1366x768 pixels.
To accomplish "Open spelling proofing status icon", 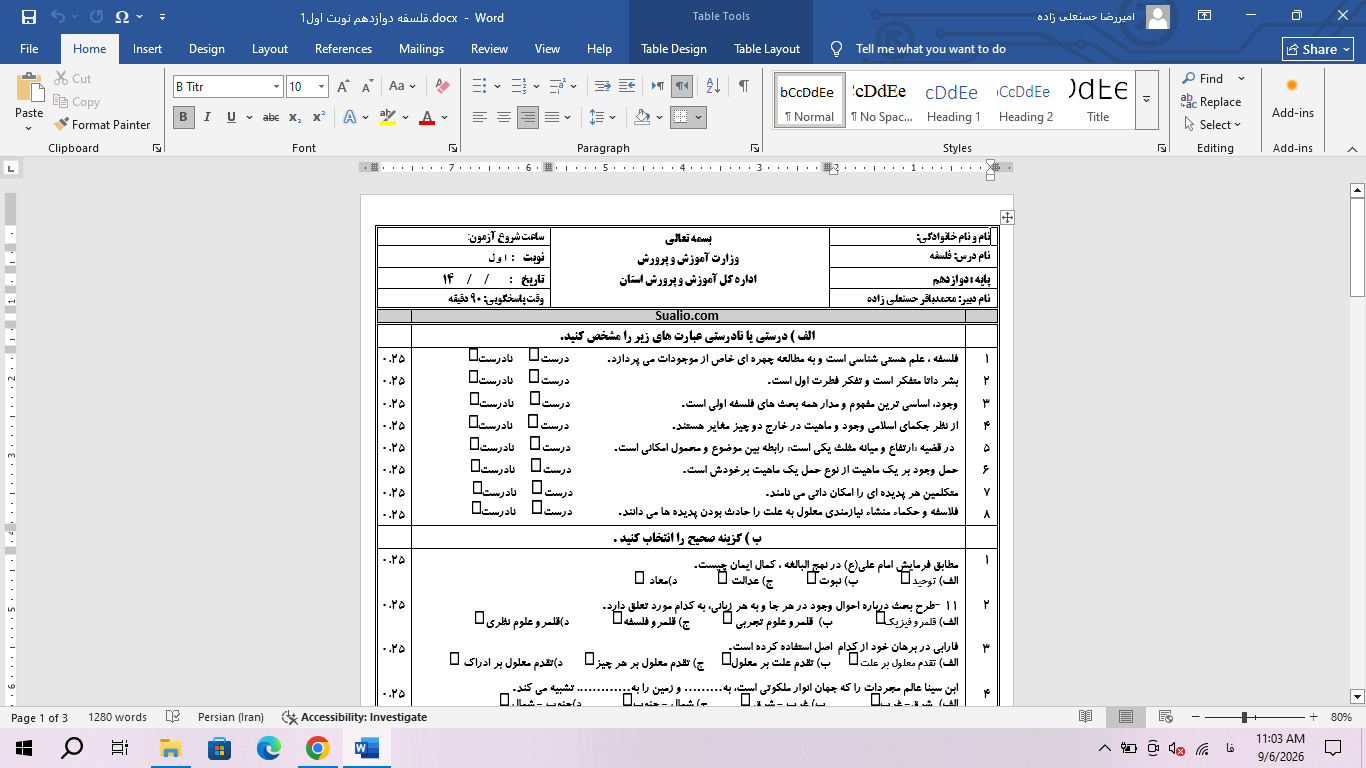I will 172,717.
